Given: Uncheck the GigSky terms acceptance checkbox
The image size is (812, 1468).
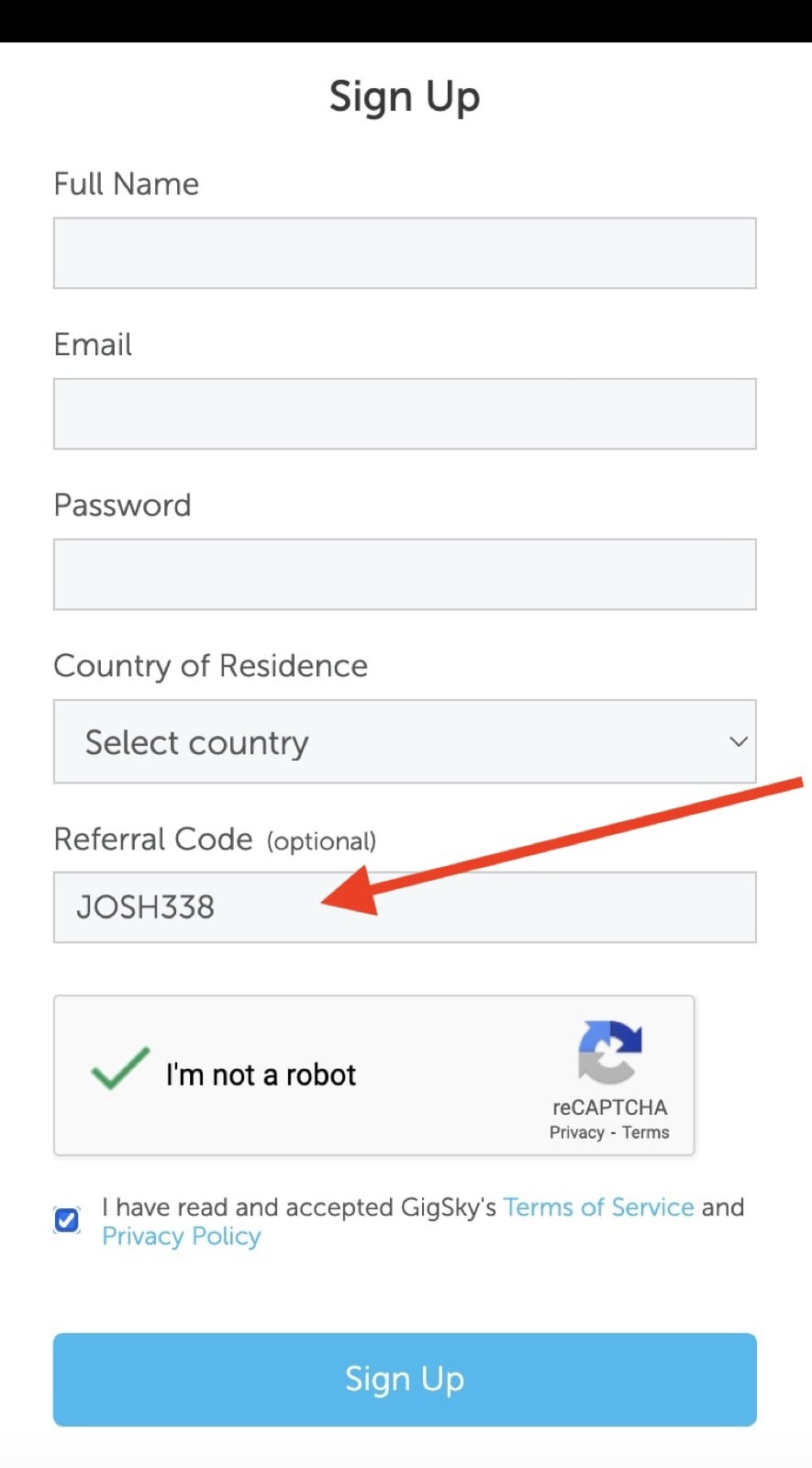Looking at the screenshot, I should pyautogui.click(x=67, y=1219).
